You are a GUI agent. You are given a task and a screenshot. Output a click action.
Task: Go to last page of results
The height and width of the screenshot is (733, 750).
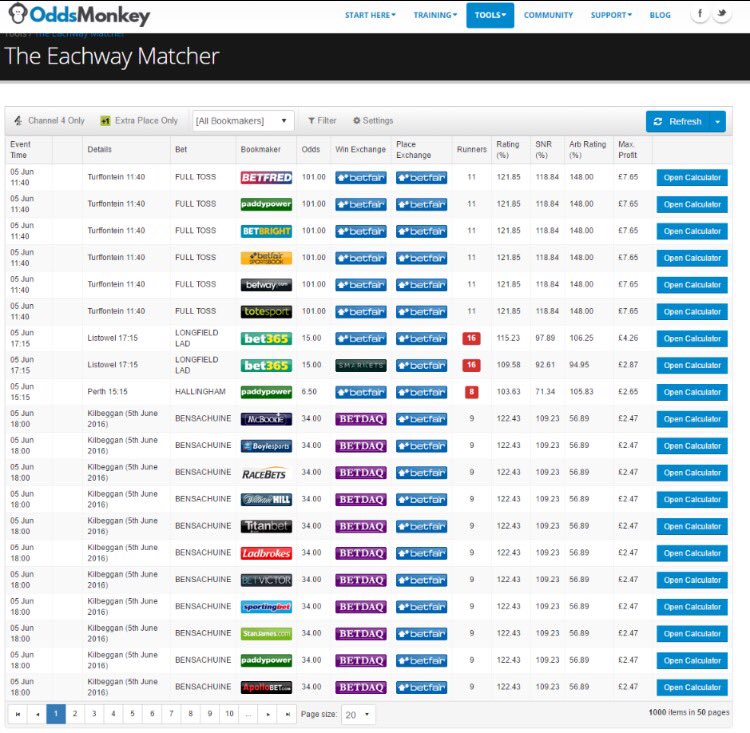pos(287,714)
